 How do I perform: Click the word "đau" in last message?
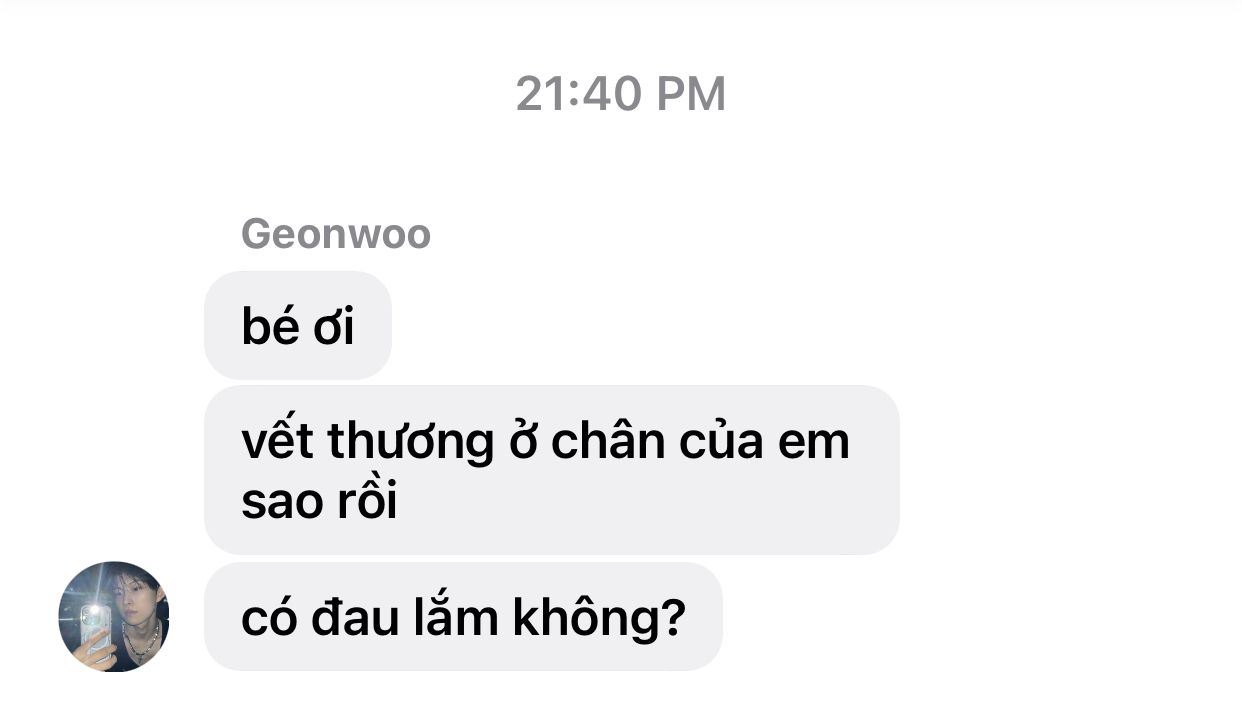[x=355, y=618]
